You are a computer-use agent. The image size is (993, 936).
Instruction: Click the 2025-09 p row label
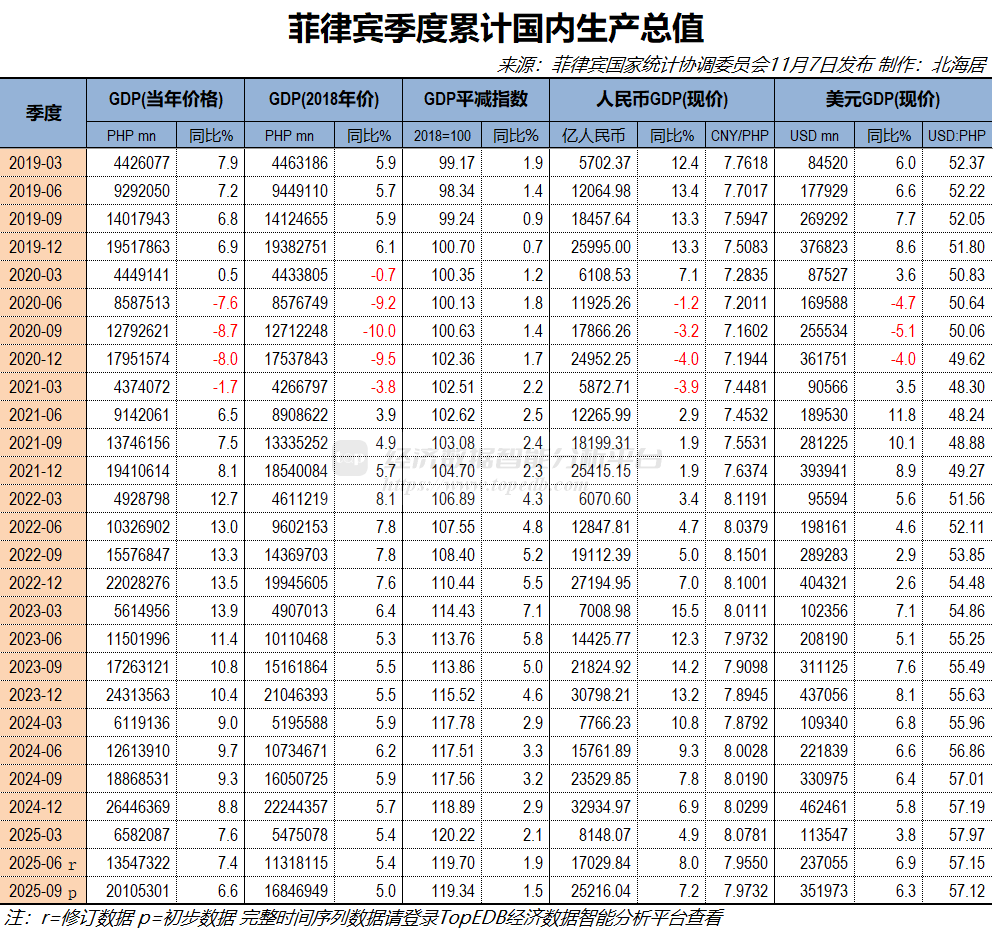tap(44, 888)
